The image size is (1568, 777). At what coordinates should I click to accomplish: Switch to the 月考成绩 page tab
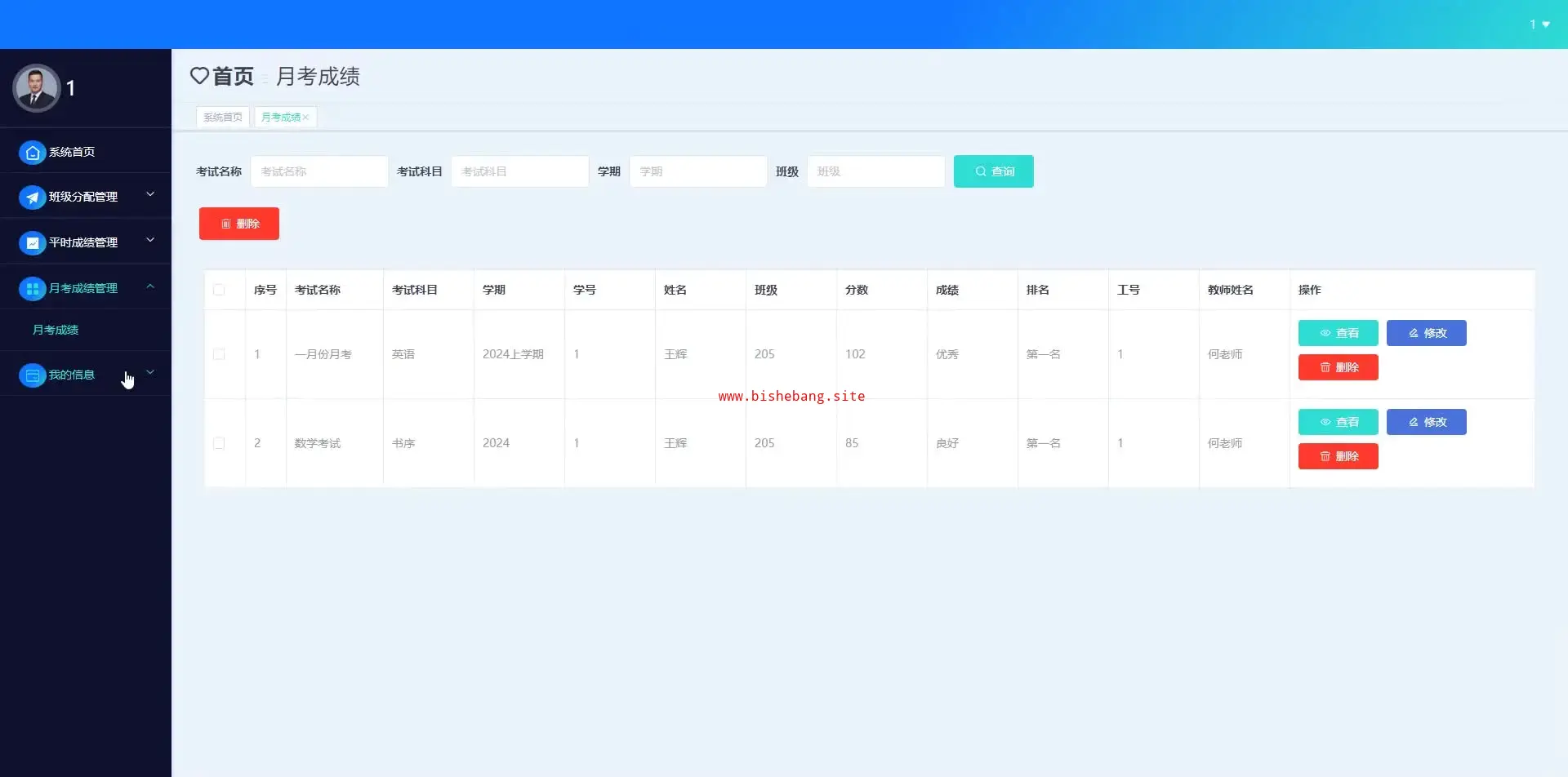(285, 118)
